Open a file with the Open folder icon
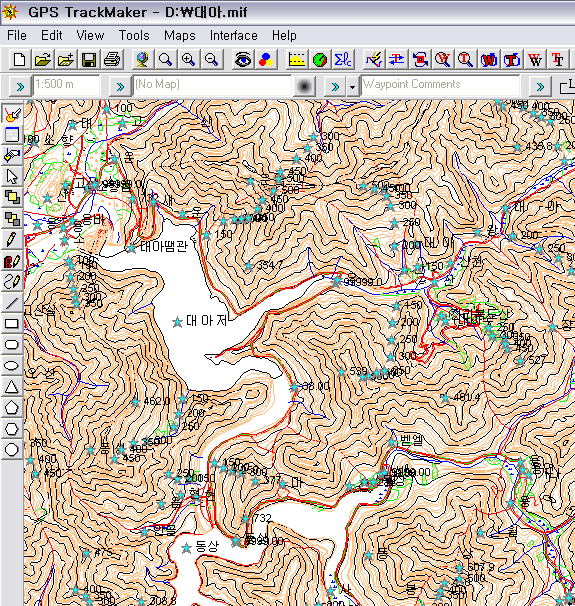The height and width of the screenshot is (606, 575). point(43,60)
